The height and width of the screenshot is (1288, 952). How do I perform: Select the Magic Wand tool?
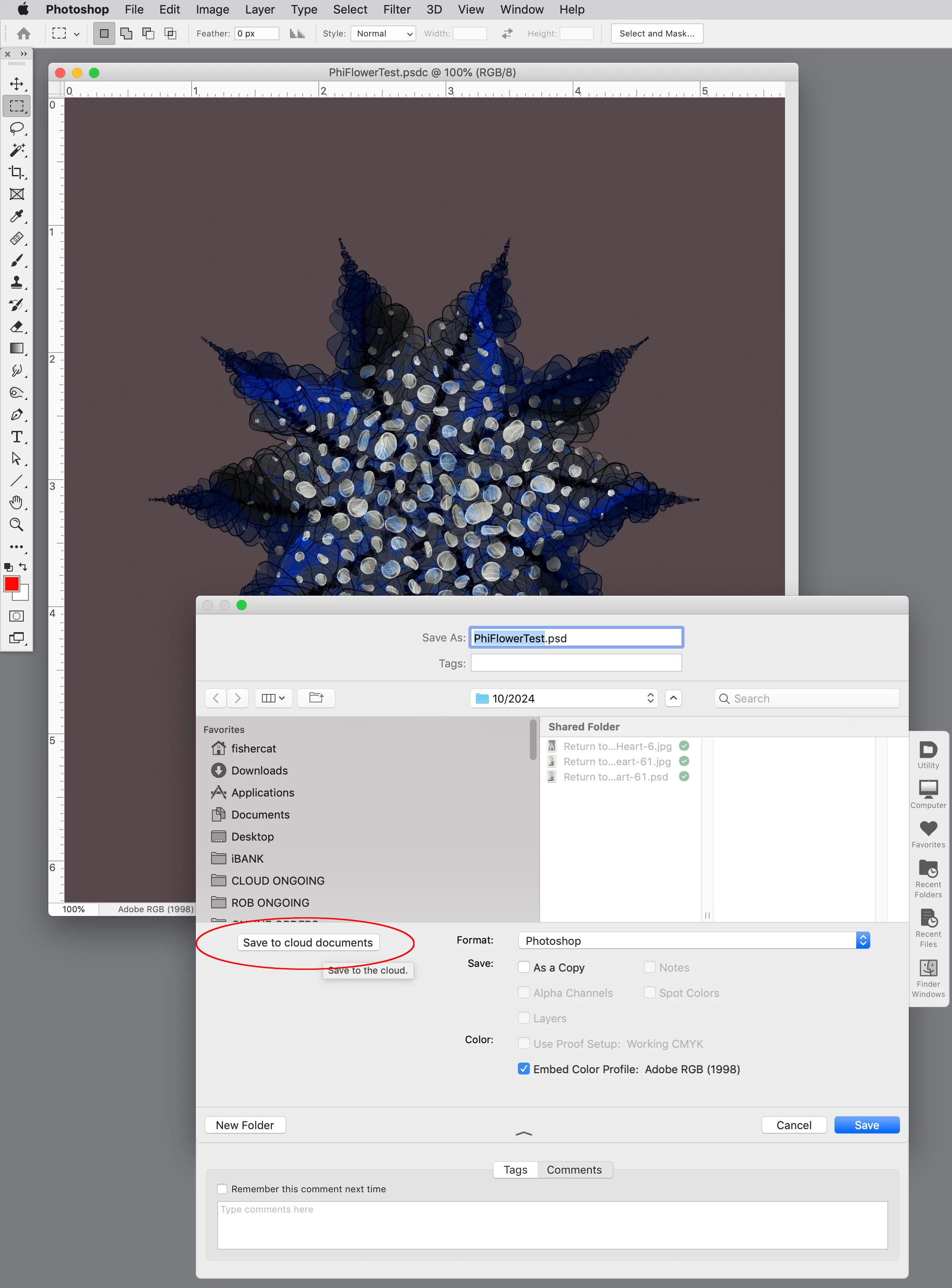click(16, 150)
